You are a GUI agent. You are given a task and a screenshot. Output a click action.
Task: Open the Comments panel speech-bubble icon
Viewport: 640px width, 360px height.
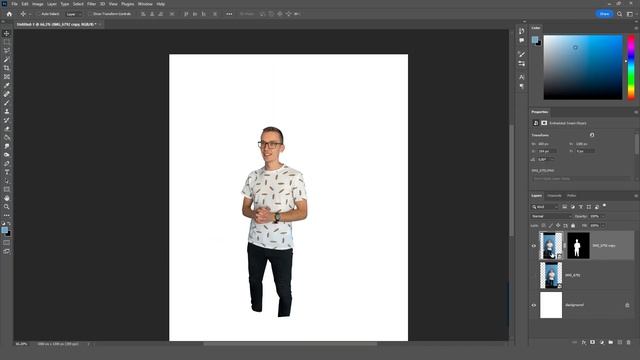(522, 40)
